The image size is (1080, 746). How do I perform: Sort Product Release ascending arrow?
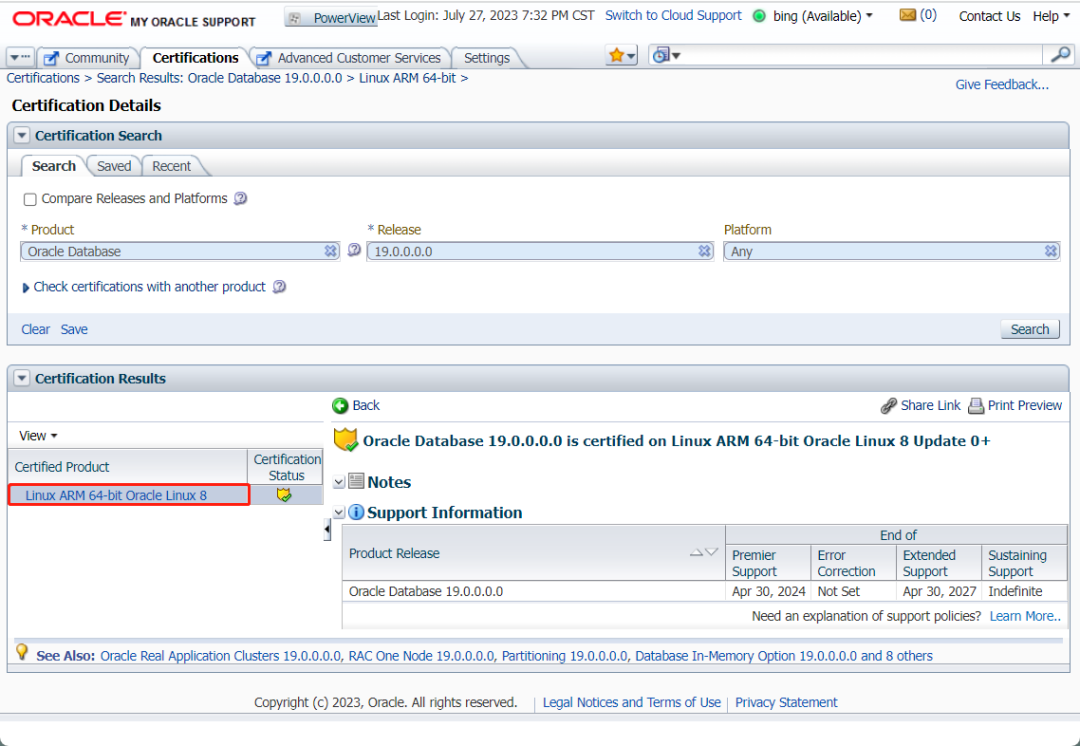click(x=696, y=552)
